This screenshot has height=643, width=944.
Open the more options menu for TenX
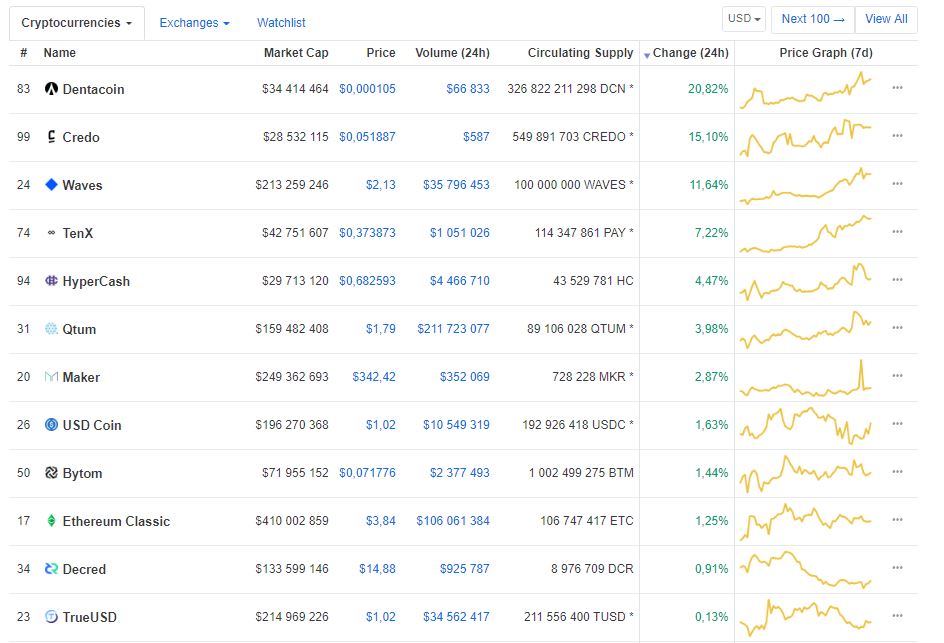click(897, 232)
